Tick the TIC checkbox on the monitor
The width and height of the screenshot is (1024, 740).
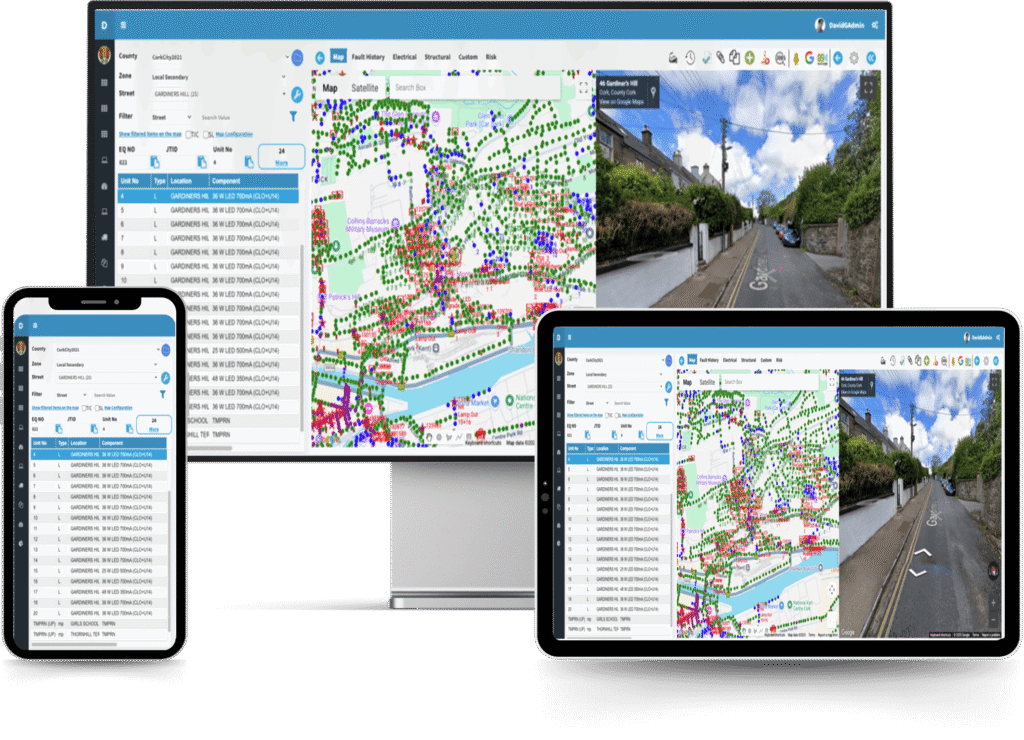pos(190,134)
